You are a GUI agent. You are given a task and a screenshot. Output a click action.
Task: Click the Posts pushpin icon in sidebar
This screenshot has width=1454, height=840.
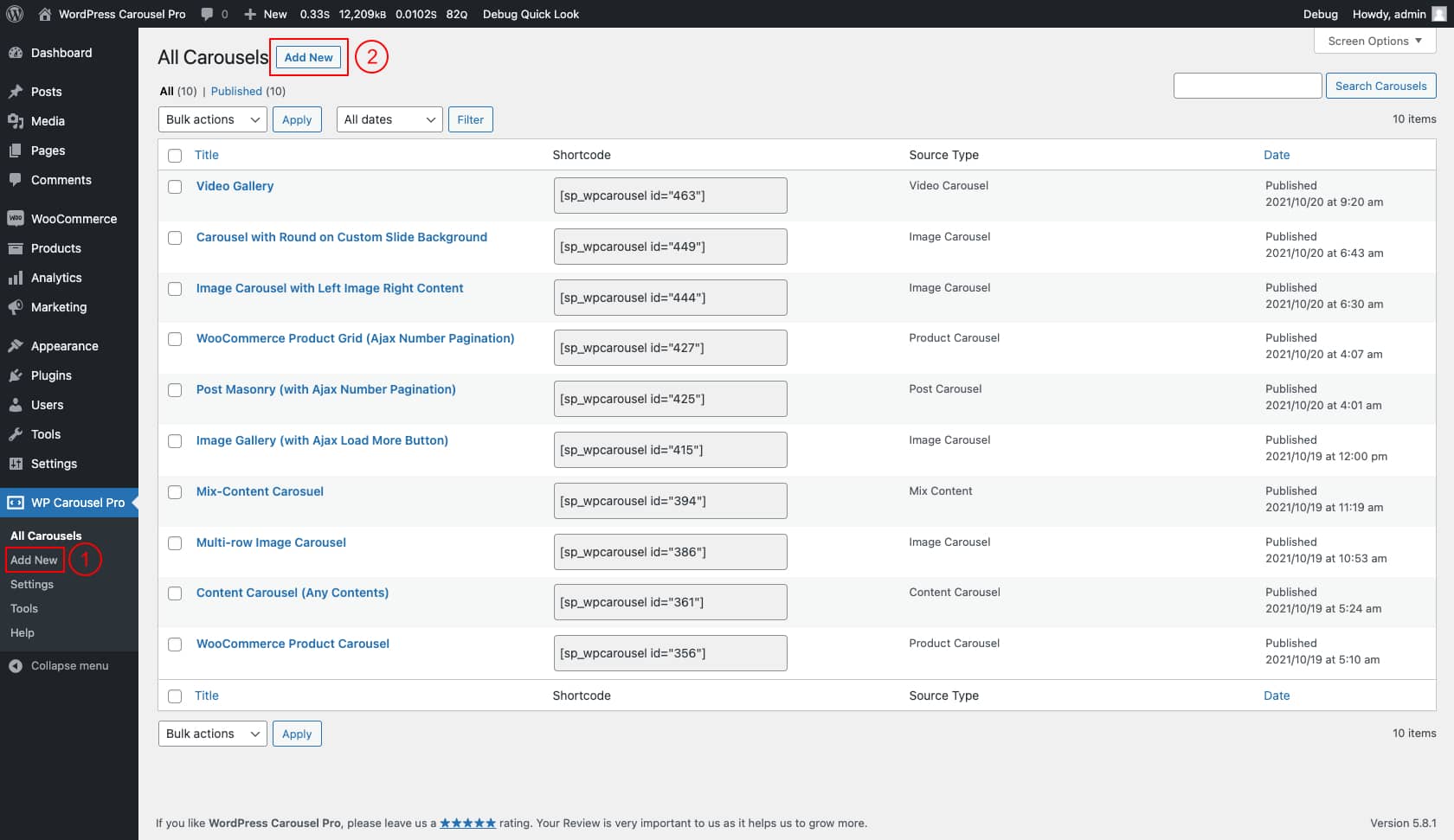coord(16,92)
